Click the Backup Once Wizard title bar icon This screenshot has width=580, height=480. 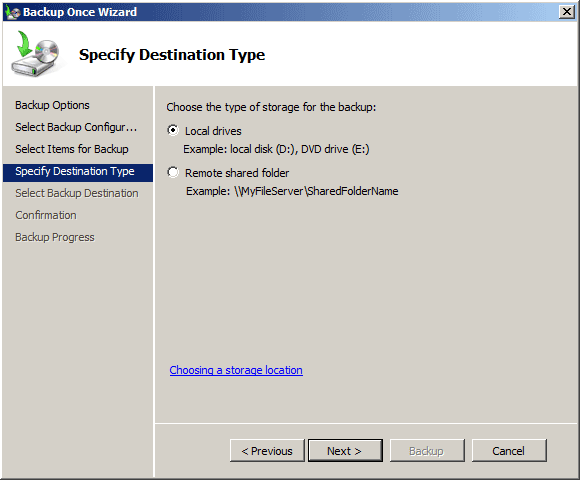pyautogui.click(x=13, y=12)
